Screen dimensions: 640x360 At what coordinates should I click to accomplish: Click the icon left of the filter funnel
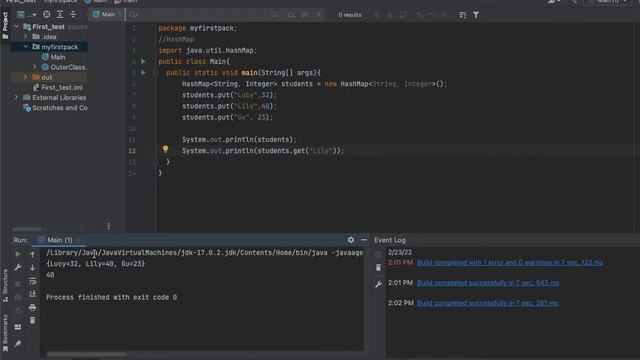pos(462,15)
